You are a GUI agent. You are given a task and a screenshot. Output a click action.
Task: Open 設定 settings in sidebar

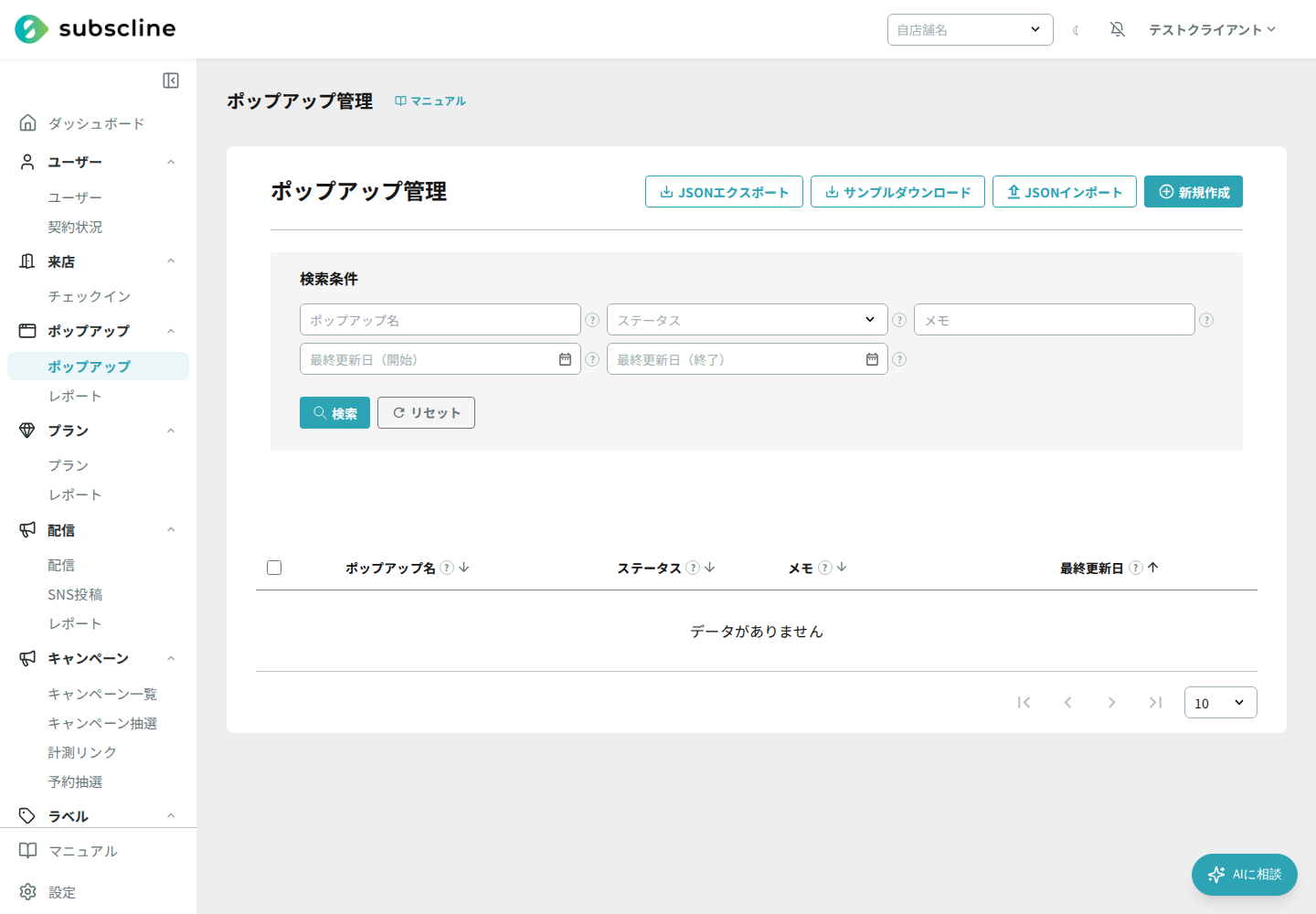tap(62, 892)
